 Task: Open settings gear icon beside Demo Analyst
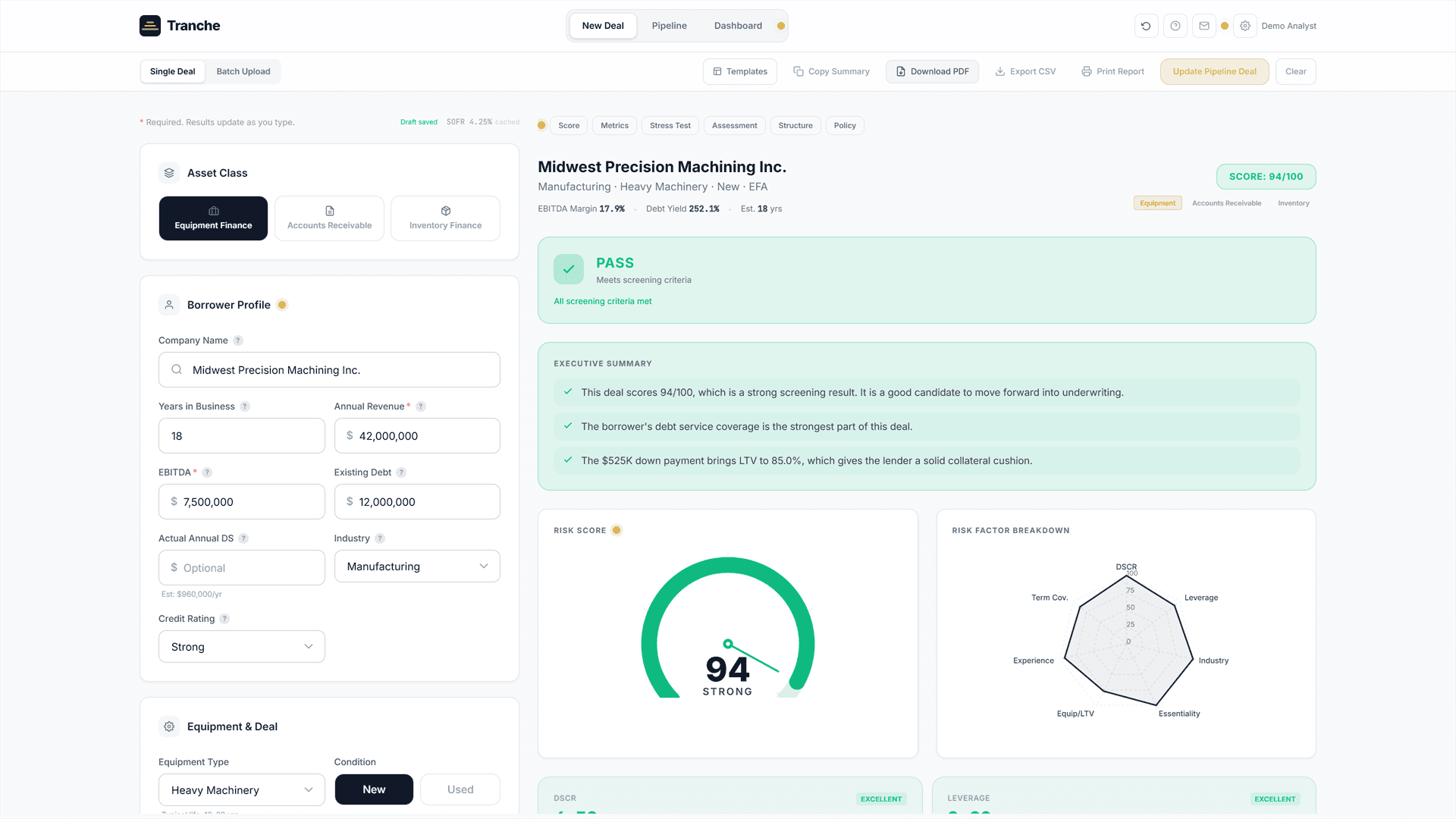click(x=1244, y=26)
